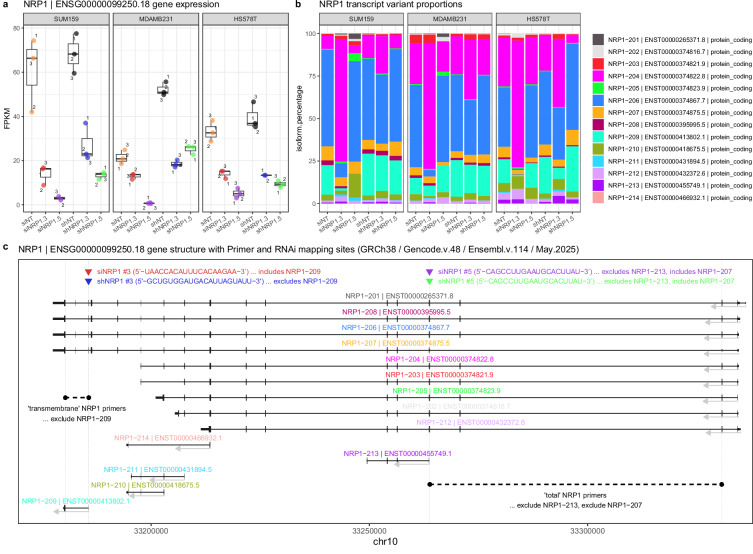Image resolution: width=753 pixels, height=554 pixels.
Task: Click the NRP1-208 maroon legend swatch
Action: click(x=598, y=124)
